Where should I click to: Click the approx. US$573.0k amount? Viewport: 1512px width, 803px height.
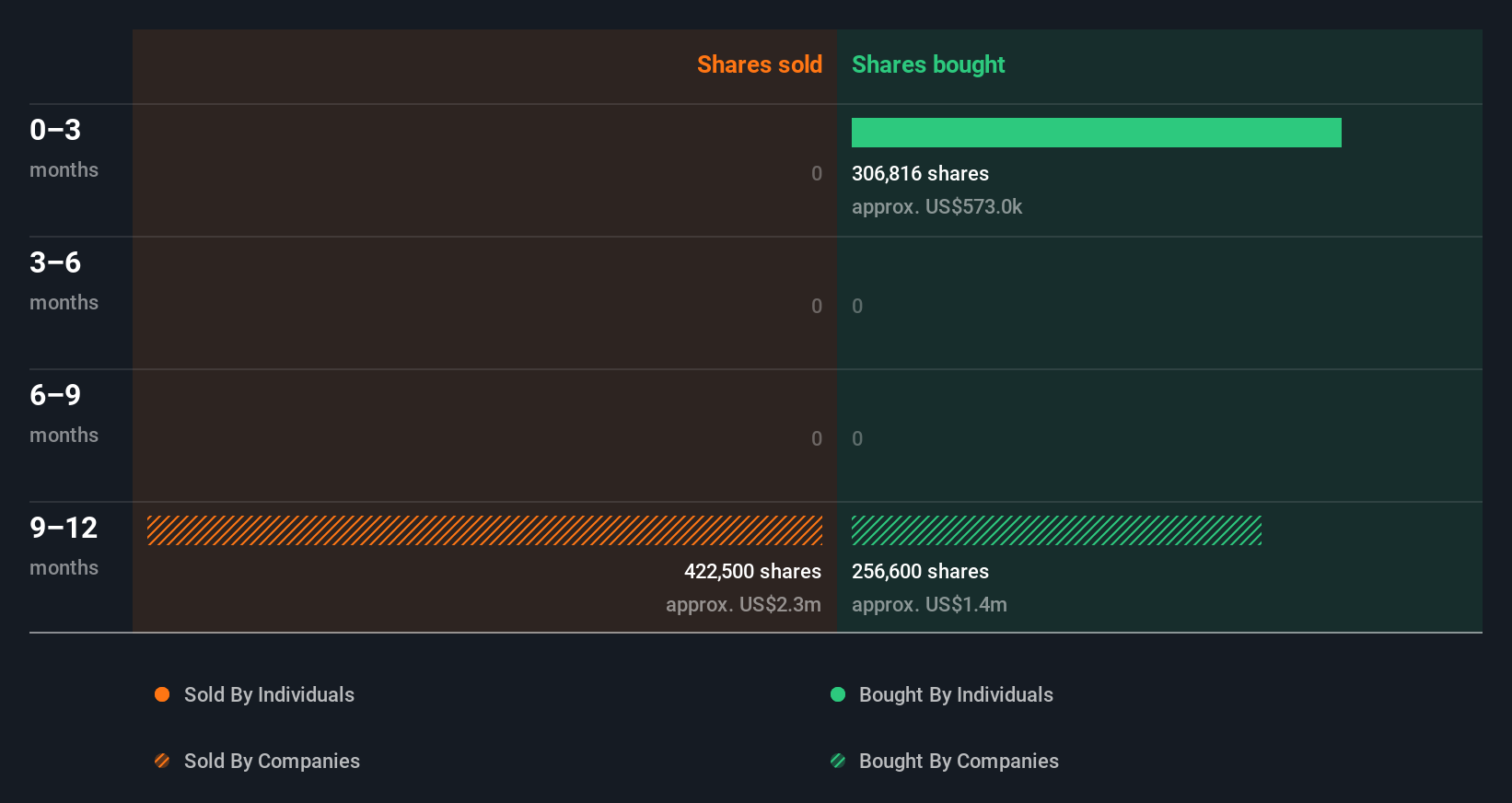point(936,207)
